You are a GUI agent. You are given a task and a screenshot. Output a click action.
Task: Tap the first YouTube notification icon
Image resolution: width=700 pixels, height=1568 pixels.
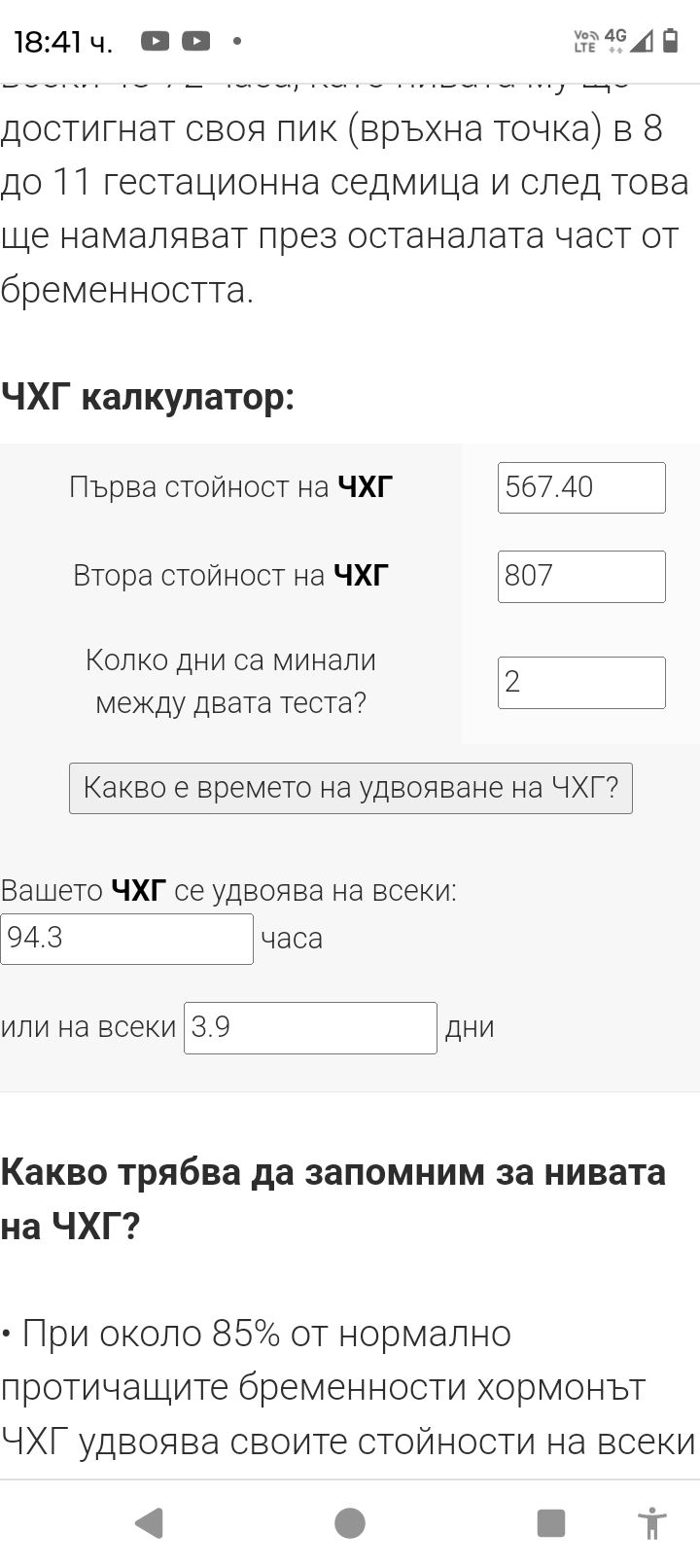click(x=156, y=41)
